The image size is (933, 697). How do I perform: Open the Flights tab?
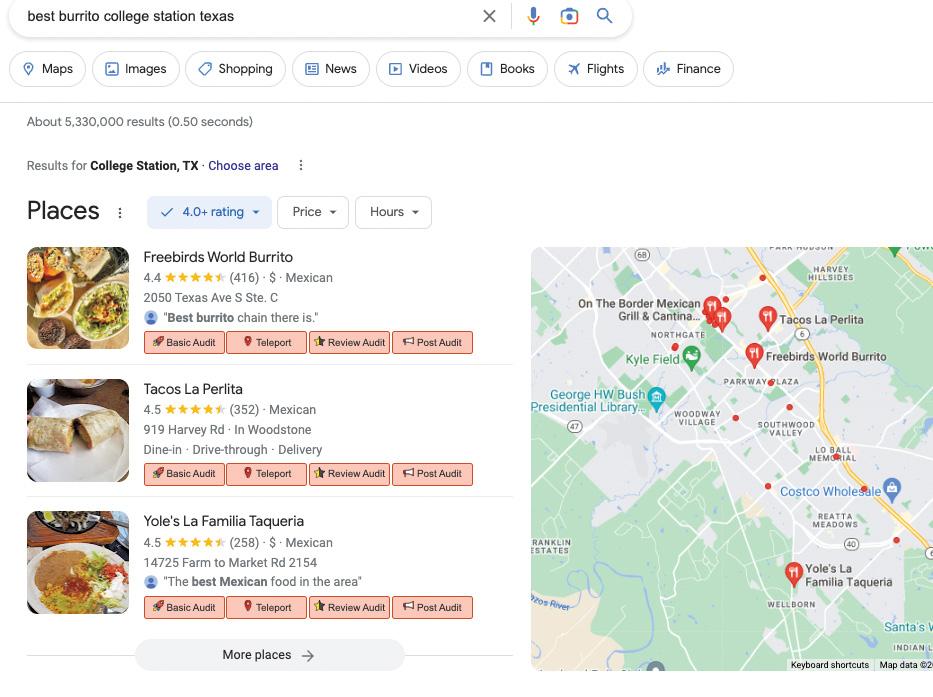(596, 69)
